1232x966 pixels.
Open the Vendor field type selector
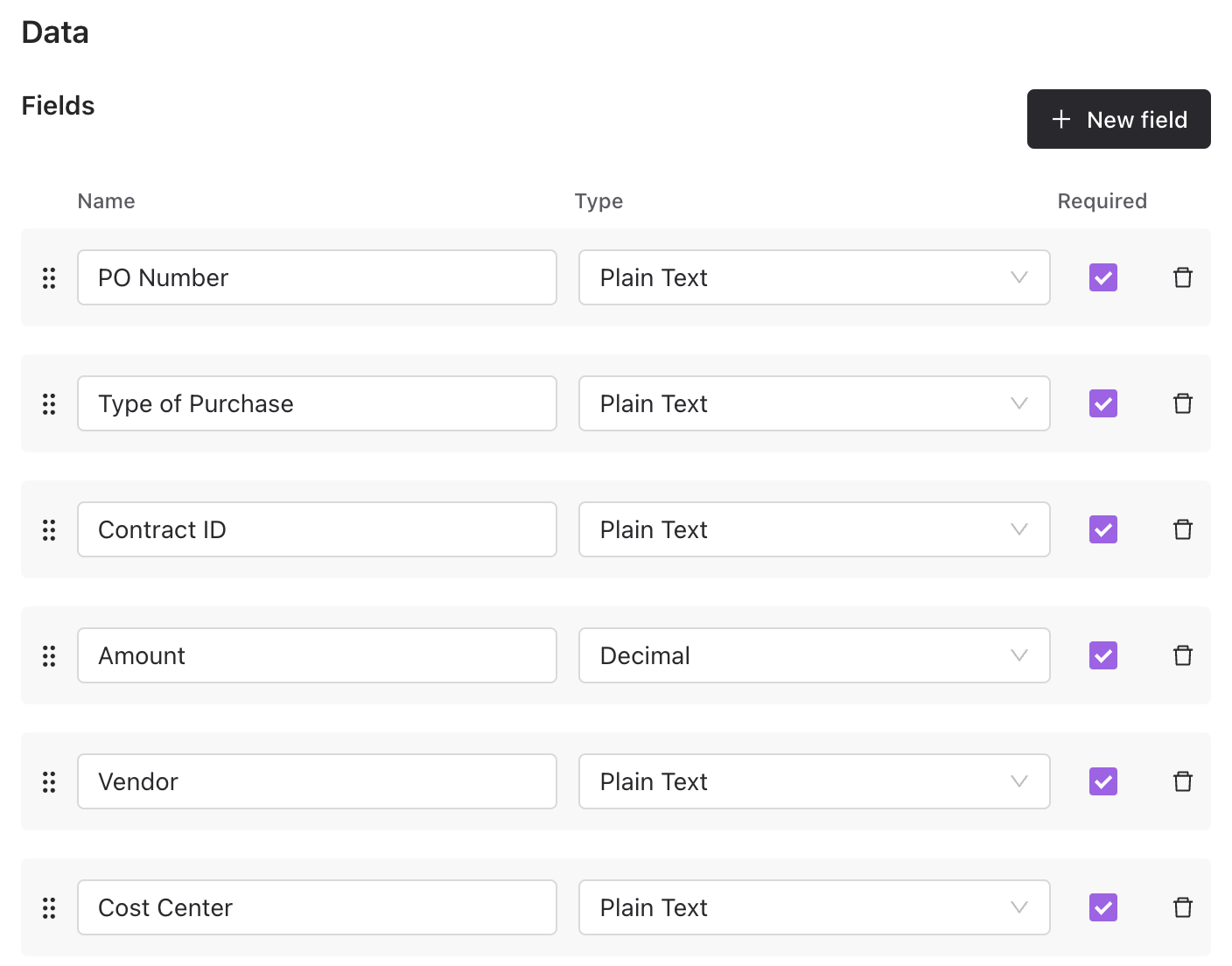click(x=814, y=781)
